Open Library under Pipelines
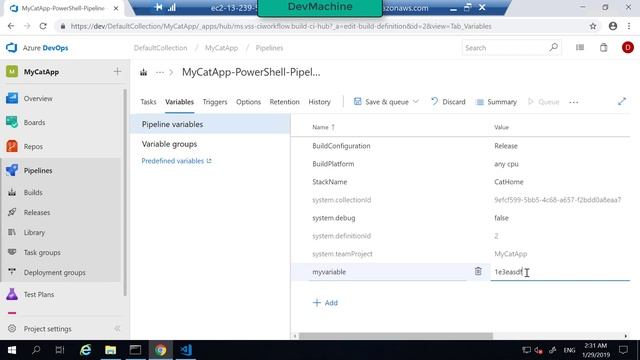 (x=34, y=232)
